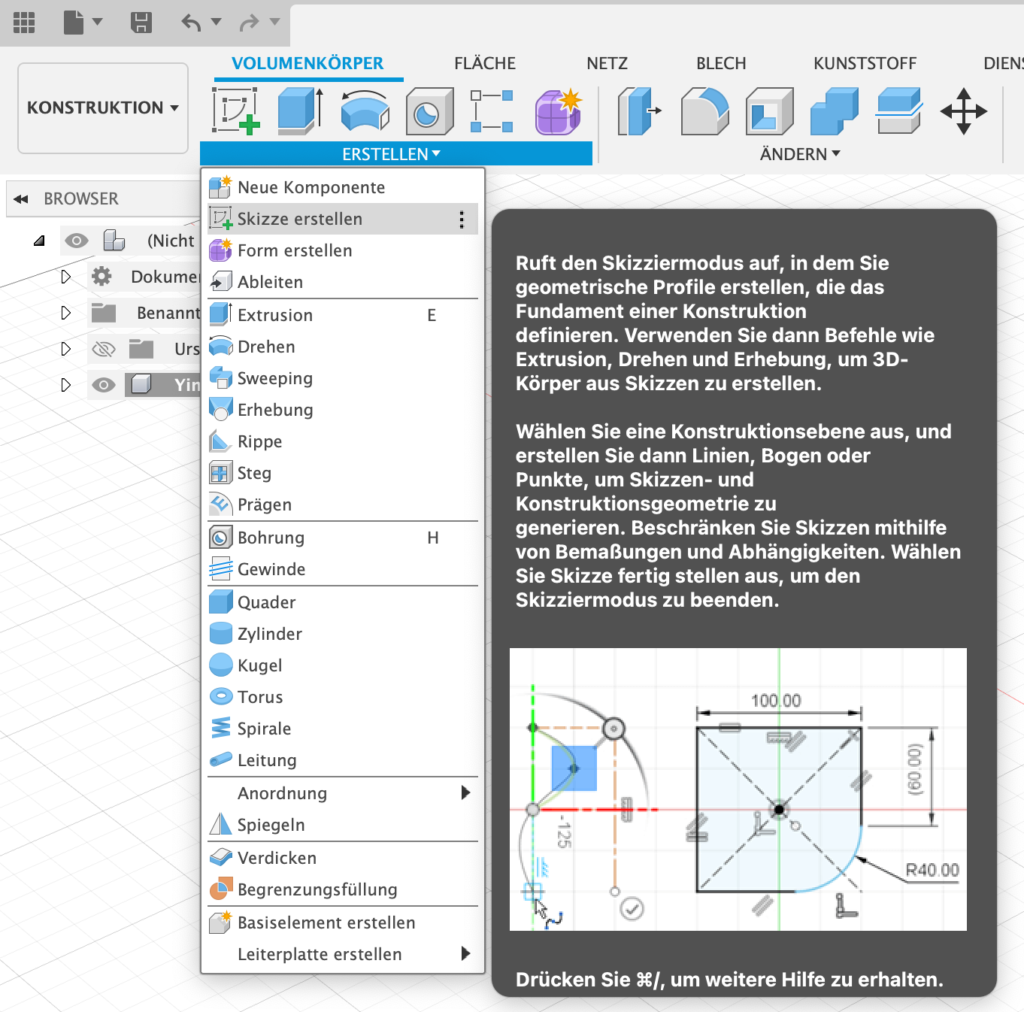Screen dimensions: 1024x1012
Task: Hide the Yin body via eye icon
Action: pyautogui.click(x=103, y=385)
